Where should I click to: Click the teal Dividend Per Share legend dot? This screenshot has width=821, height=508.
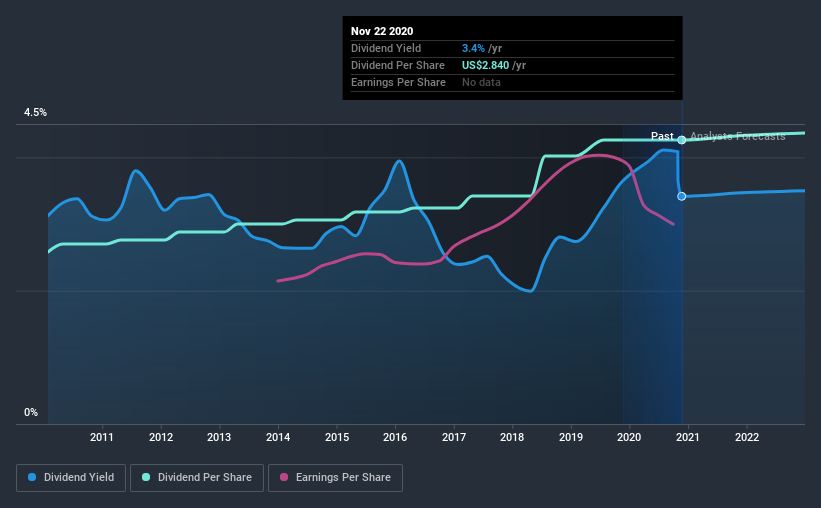click(x=146, y=477)
